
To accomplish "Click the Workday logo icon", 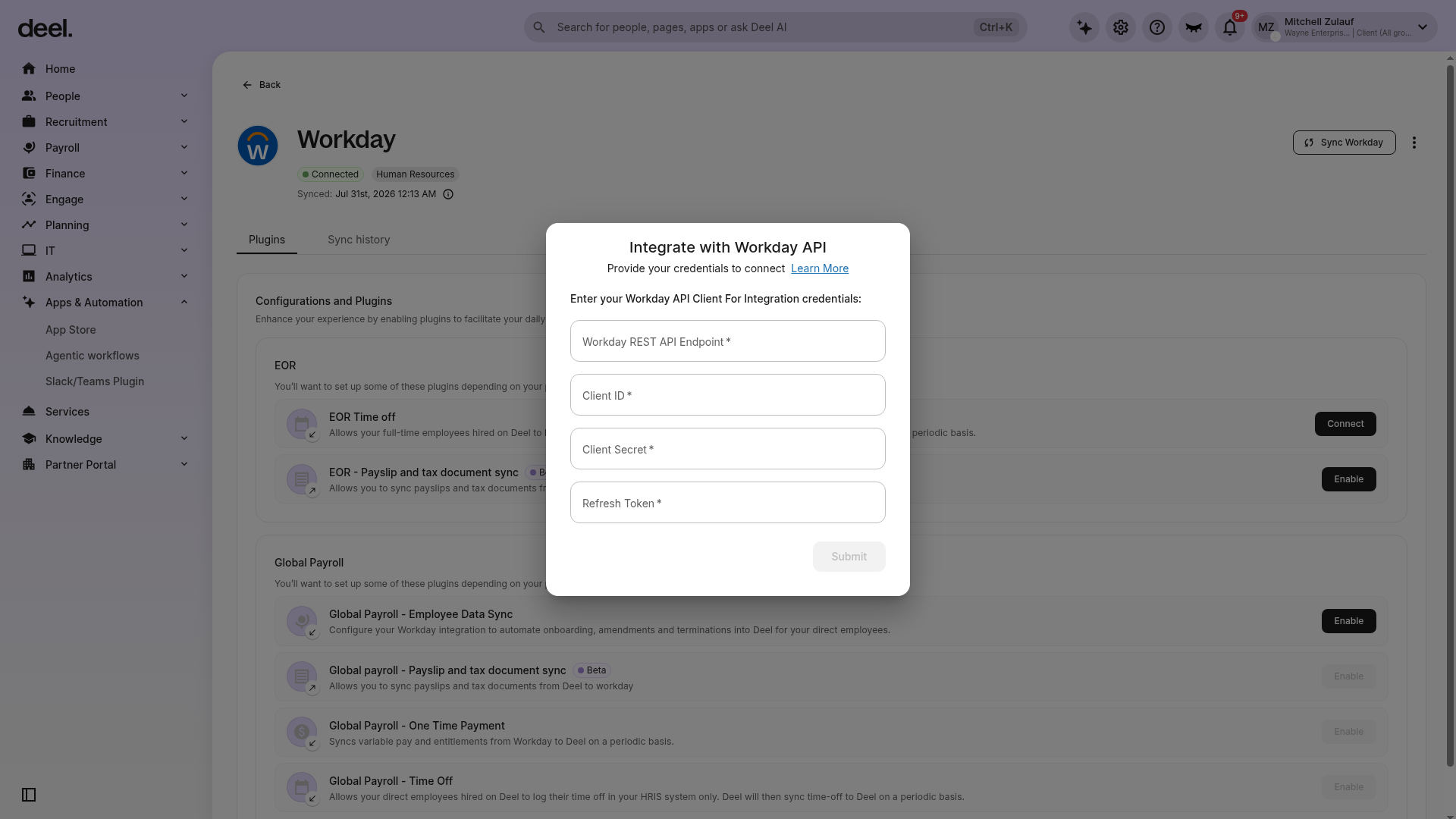I will point(258,146).
